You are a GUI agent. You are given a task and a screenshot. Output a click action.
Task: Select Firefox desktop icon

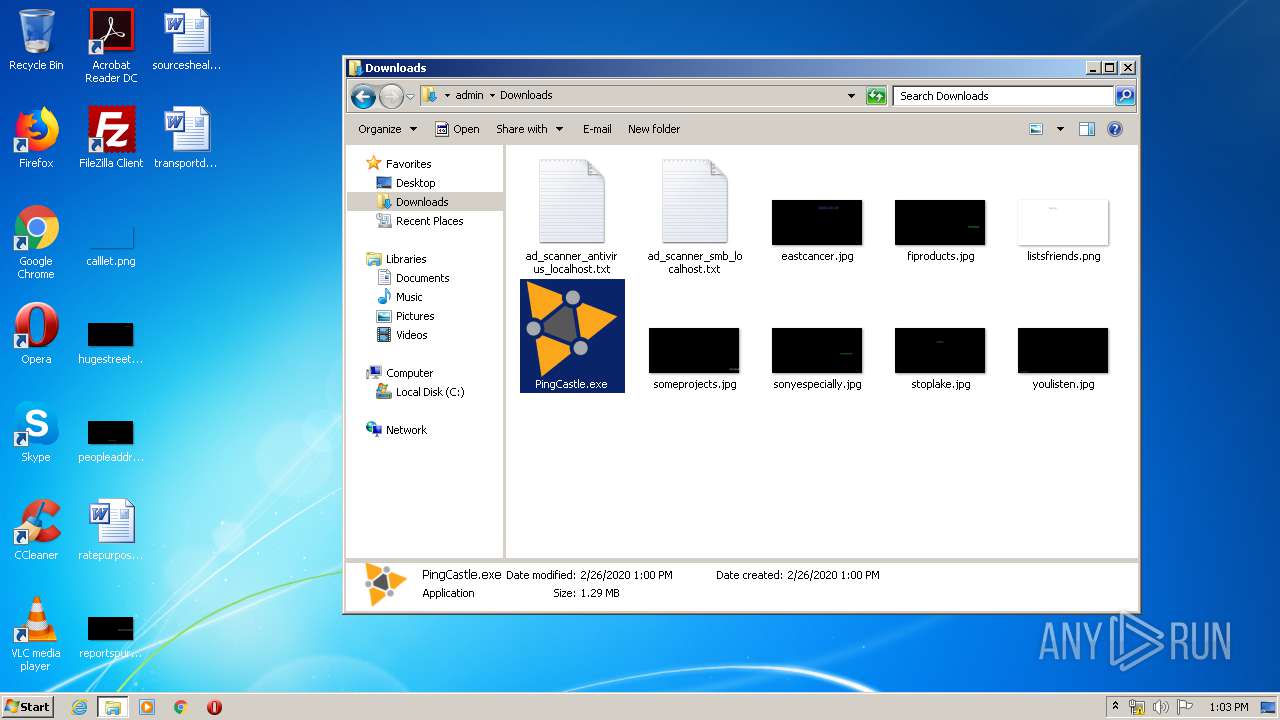[x=36, y=138]
